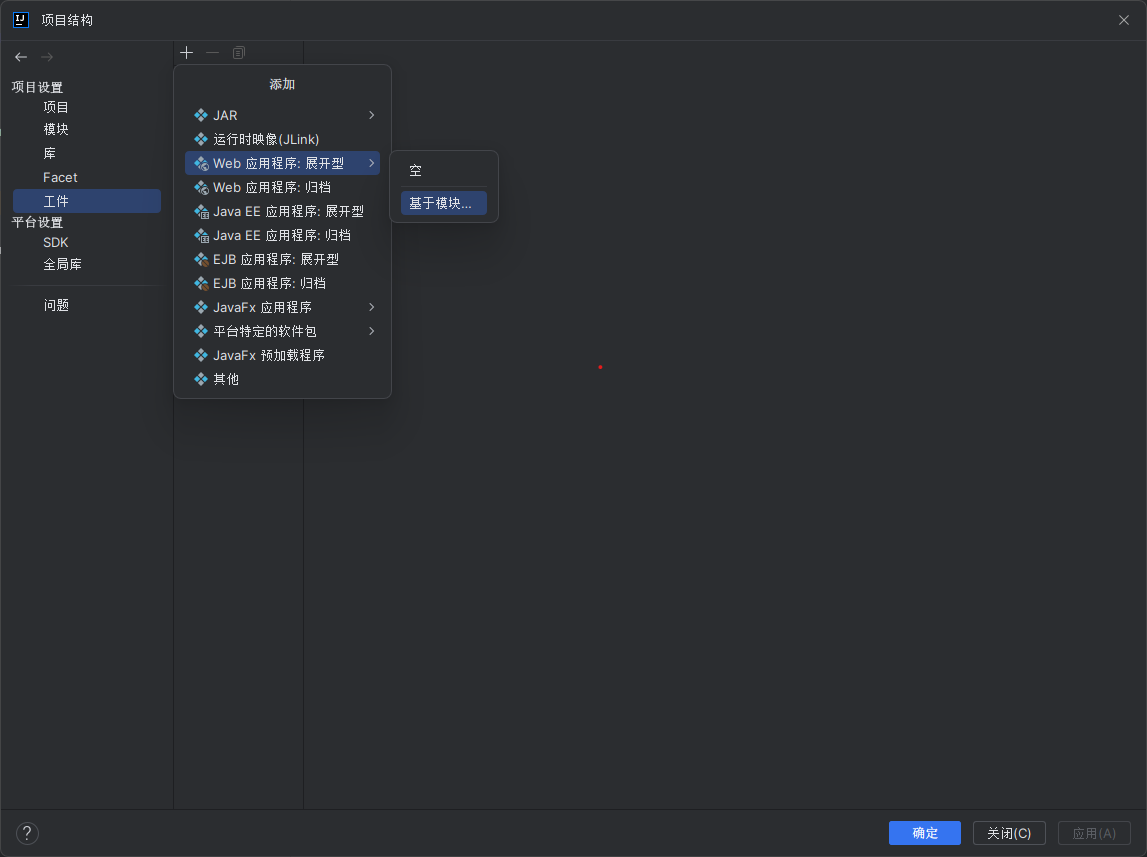Image resolution: width=1147 pixels, height=857 pixels.
Task: Click the remove artifact minus icon
Action: click(x=212, y=53)
